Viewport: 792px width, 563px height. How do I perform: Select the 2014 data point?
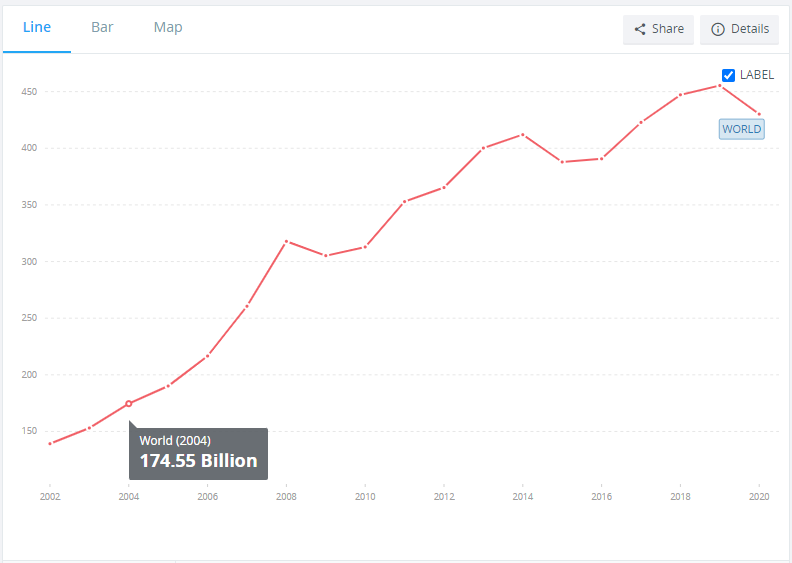click(523, 134)
